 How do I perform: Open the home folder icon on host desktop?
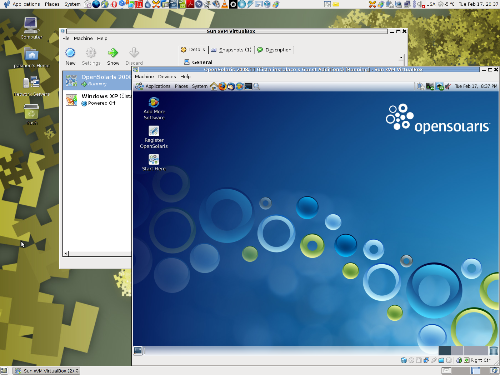(31, 57)
